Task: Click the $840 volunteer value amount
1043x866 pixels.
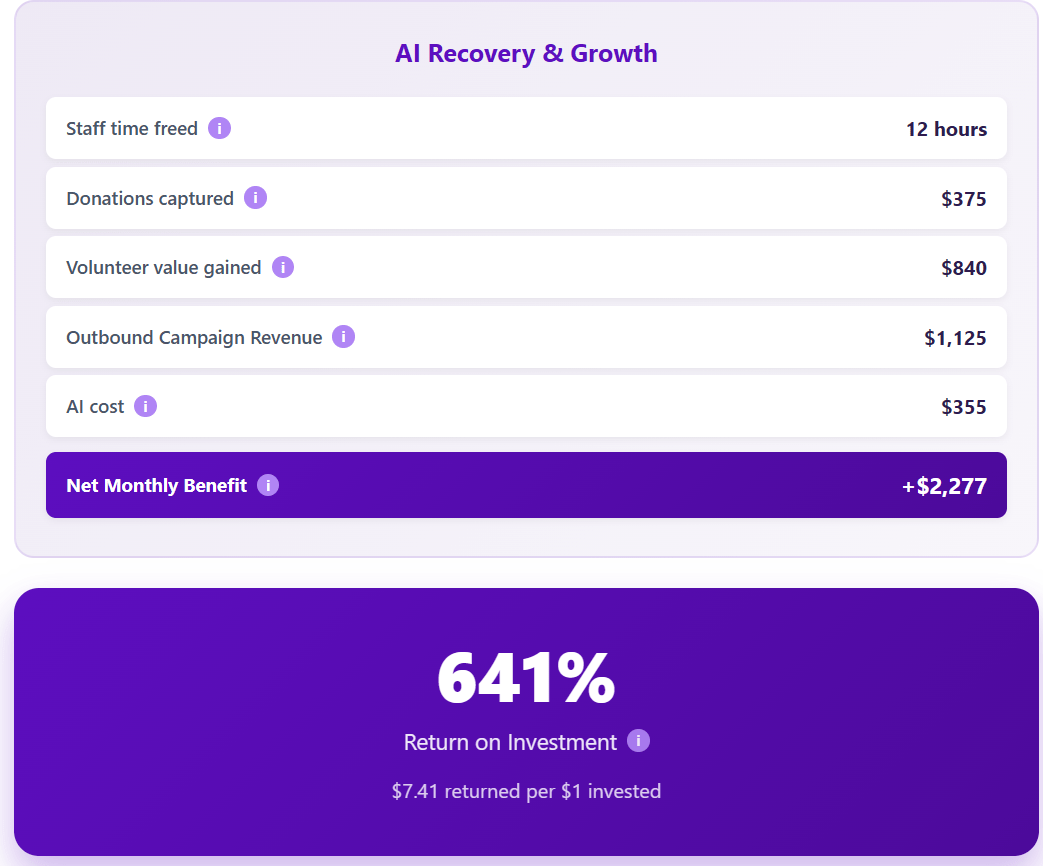Action: 963,267
